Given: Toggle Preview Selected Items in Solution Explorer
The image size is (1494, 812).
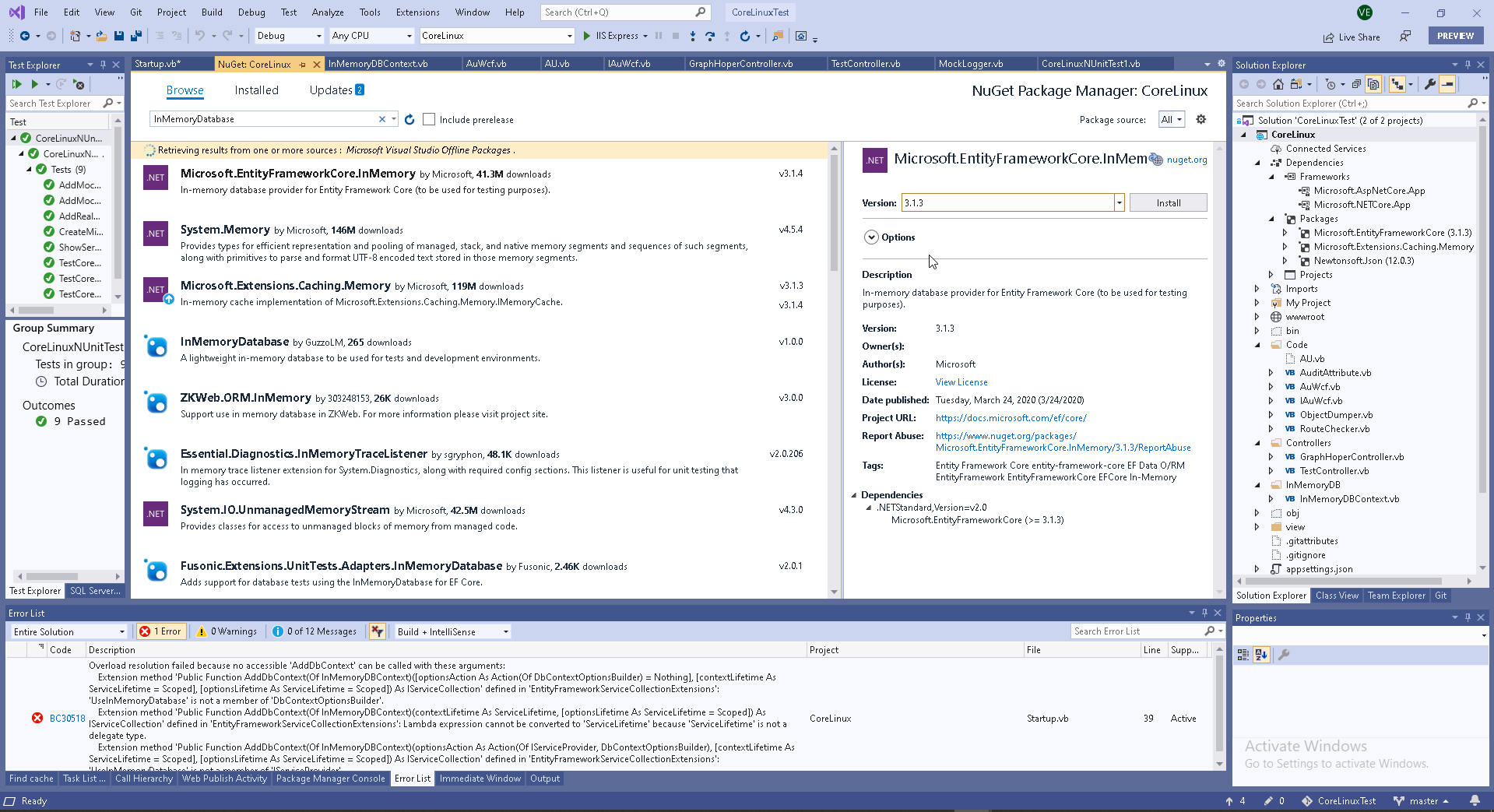Looking at the screenshot, I should pos(1447,84).
